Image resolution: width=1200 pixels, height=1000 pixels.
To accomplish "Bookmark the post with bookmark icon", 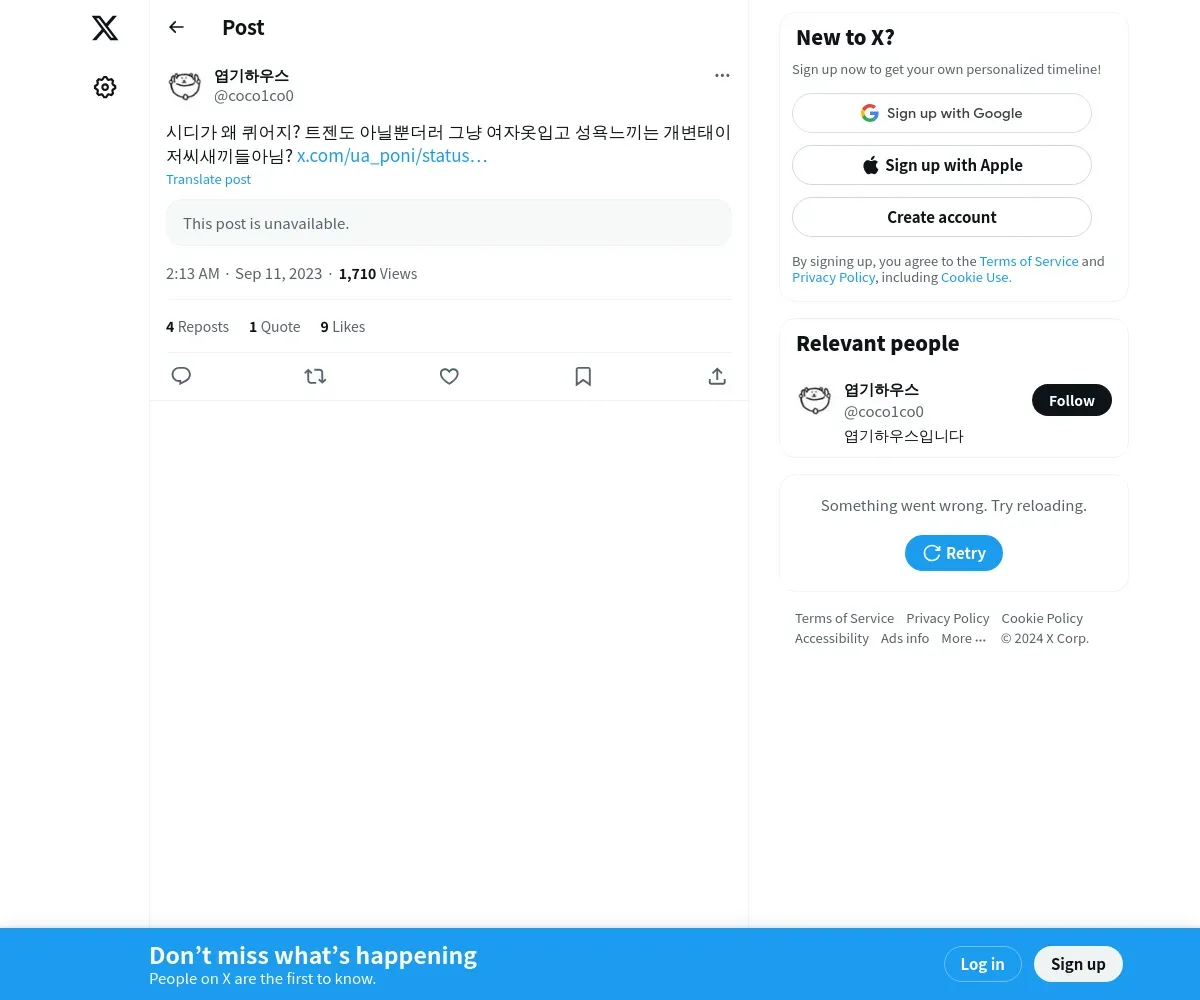I will (583, 376).
